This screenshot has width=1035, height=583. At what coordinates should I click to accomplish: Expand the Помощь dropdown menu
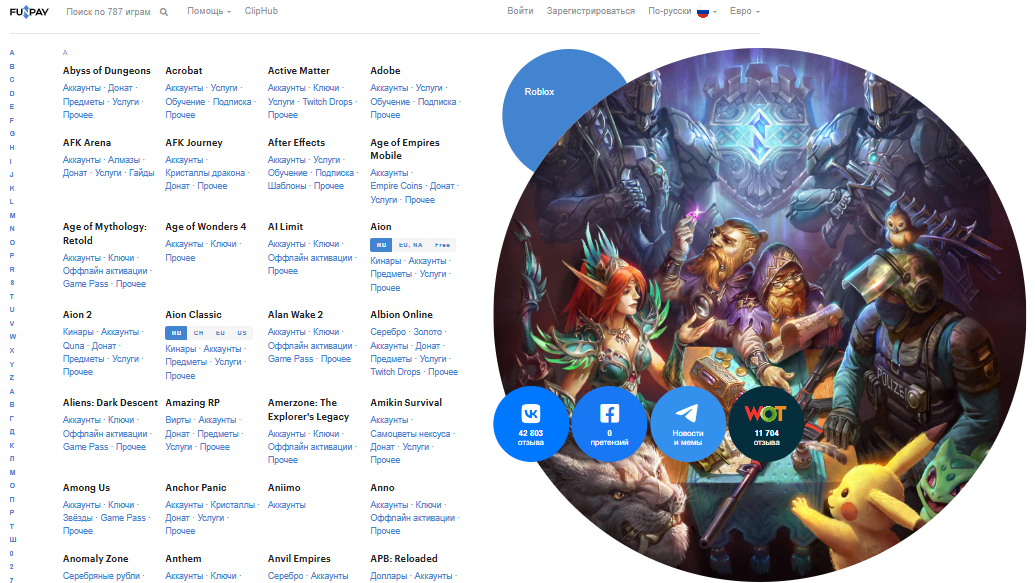tap(208, 11)
